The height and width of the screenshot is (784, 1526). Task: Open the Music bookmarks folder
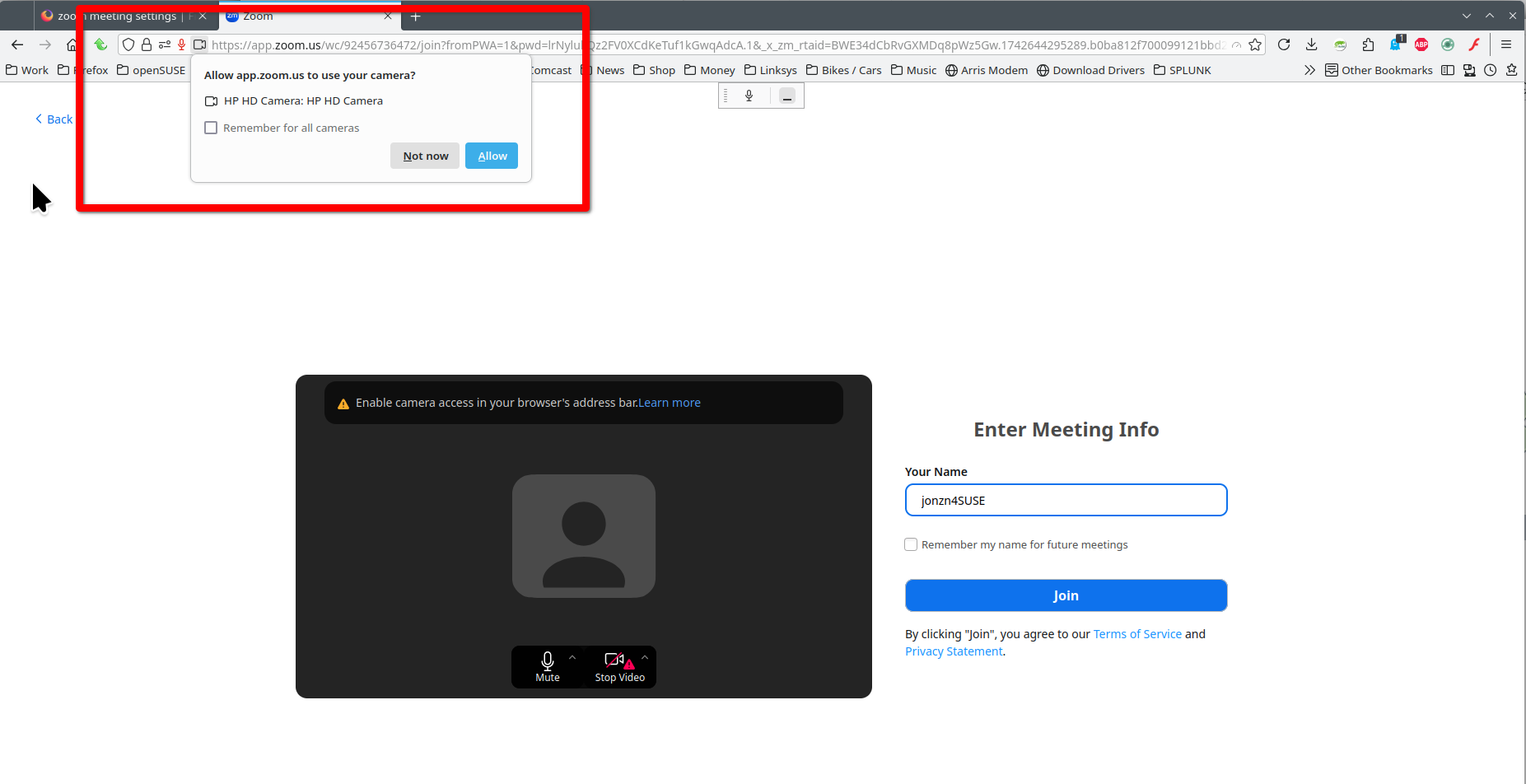tap(914, 70)
